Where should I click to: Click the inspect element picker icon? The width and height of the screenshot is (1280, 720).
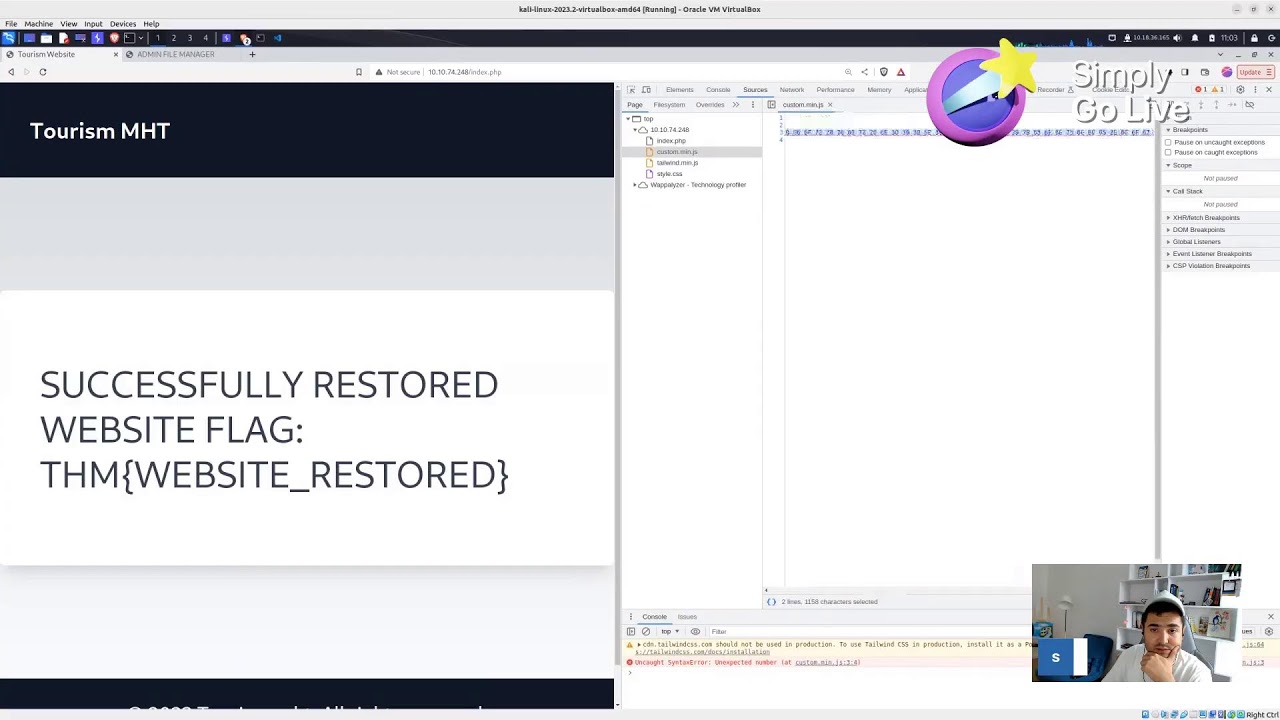(631, 90)
